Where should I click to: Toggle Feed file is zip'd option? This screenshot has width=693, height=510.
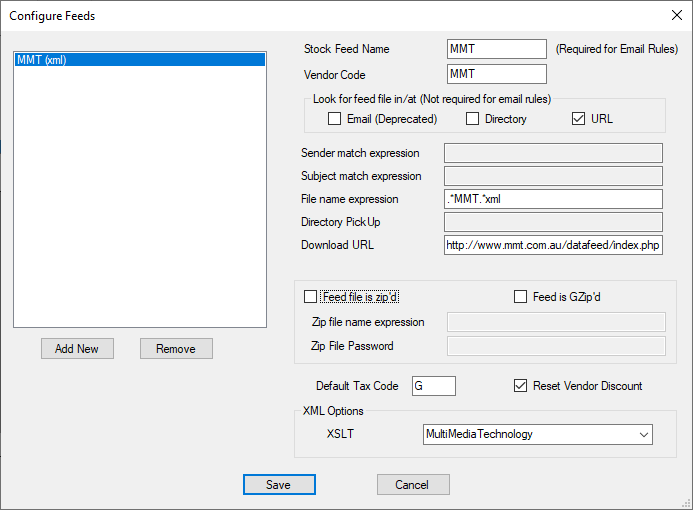[x=311, y=297]
